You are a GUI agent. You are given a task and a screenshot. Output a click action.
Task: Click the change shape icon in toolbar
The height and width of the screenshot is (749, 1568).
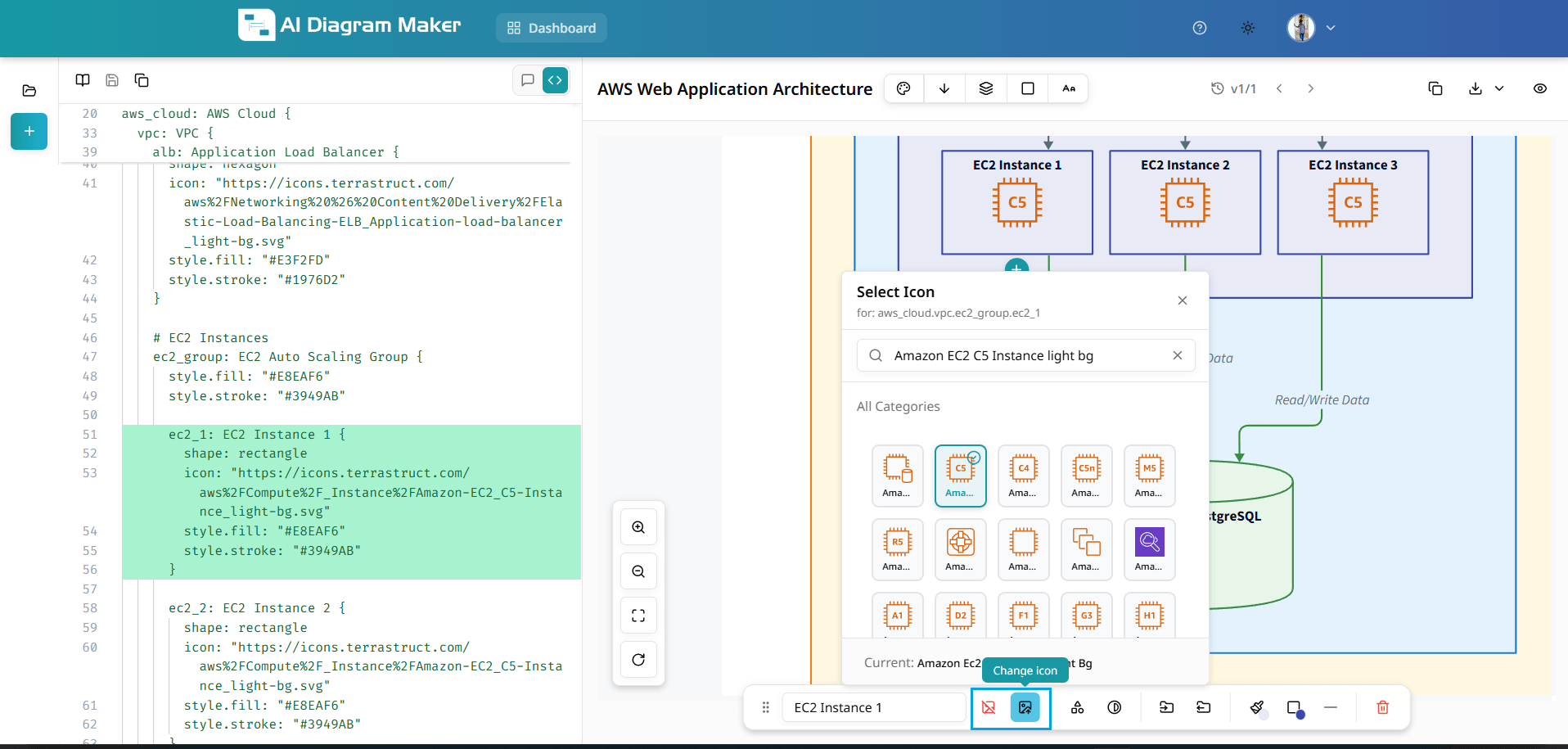[1077, 707]
